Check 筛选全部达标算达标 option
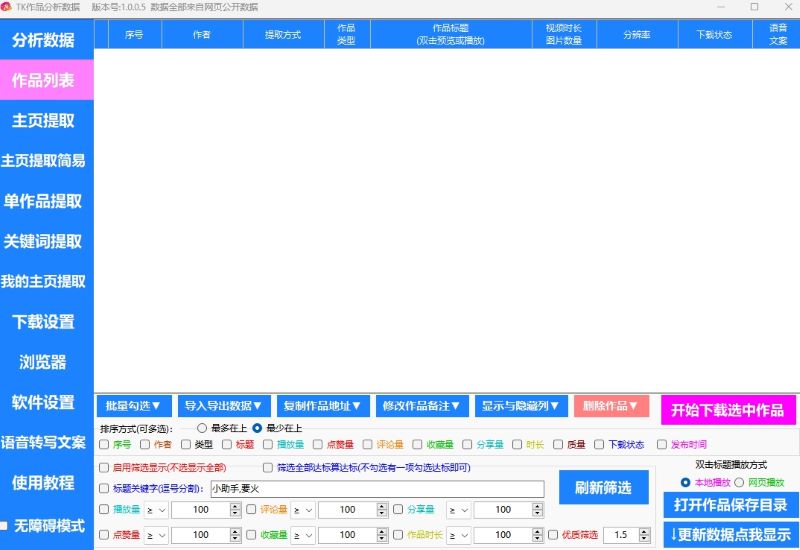 point(268,467)
